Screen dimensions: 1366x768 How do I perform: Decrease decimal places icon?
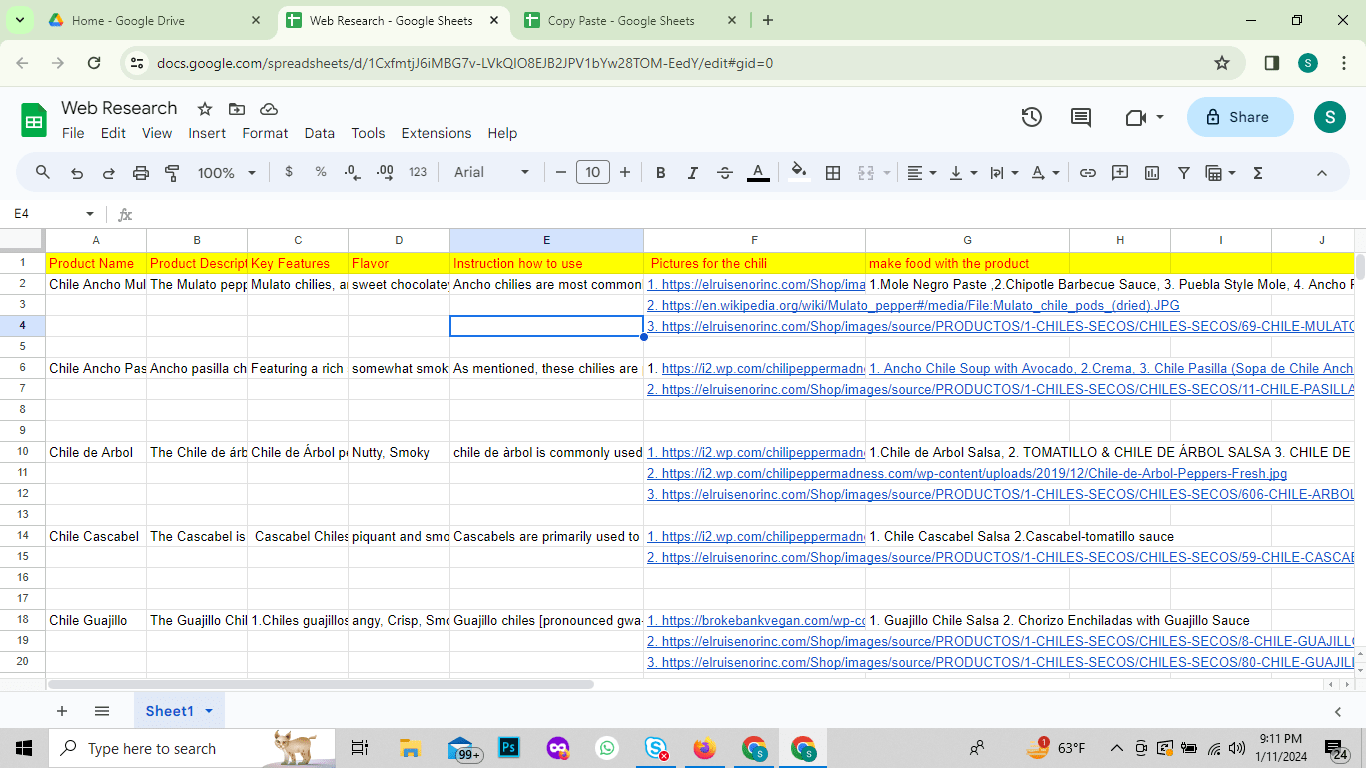[x=352, y=172]
